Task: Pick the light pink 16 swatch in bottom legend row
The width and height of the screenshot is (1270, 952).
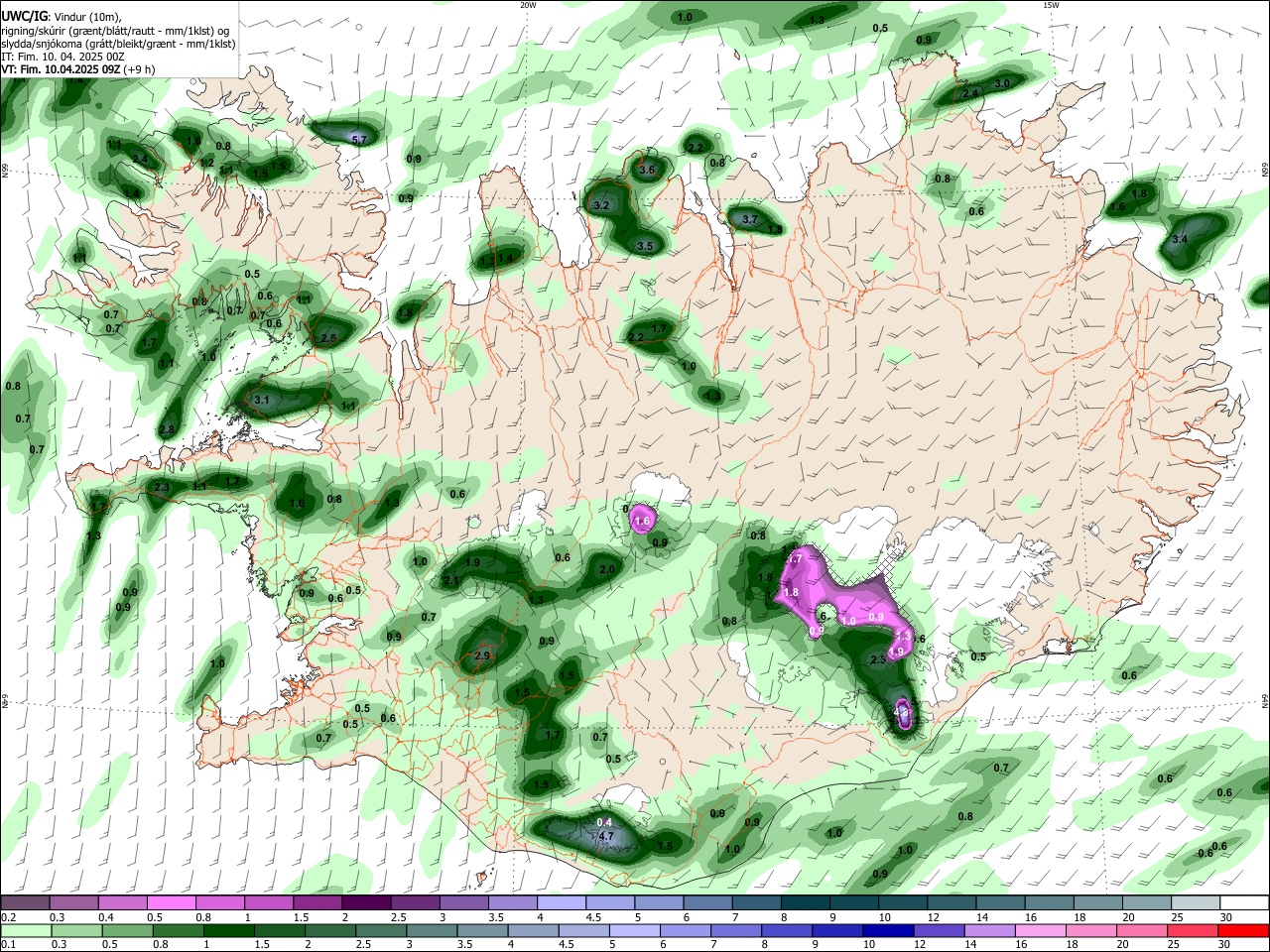Action: [1041, 930]
